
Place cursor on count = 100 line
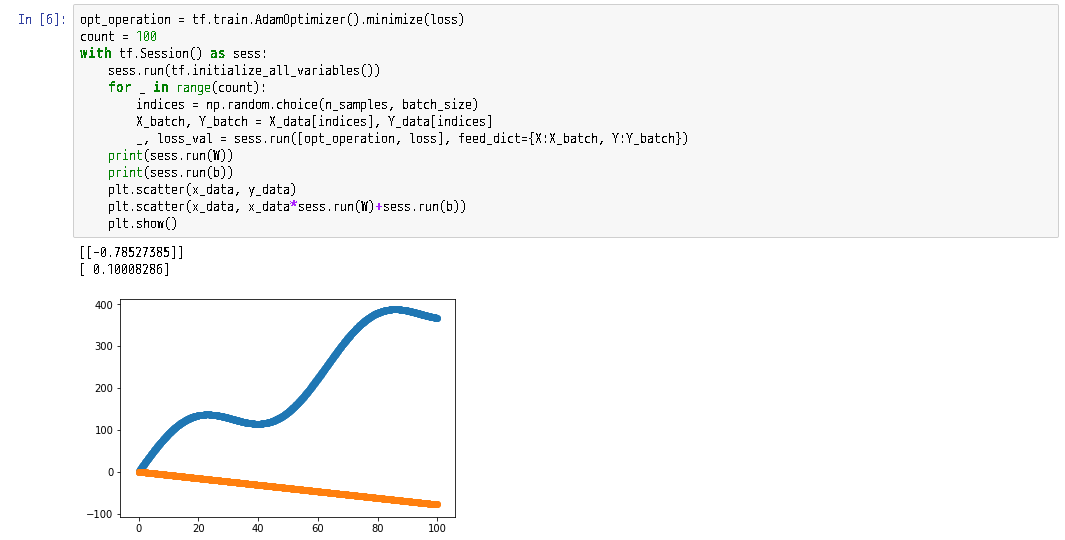[118, 36]
